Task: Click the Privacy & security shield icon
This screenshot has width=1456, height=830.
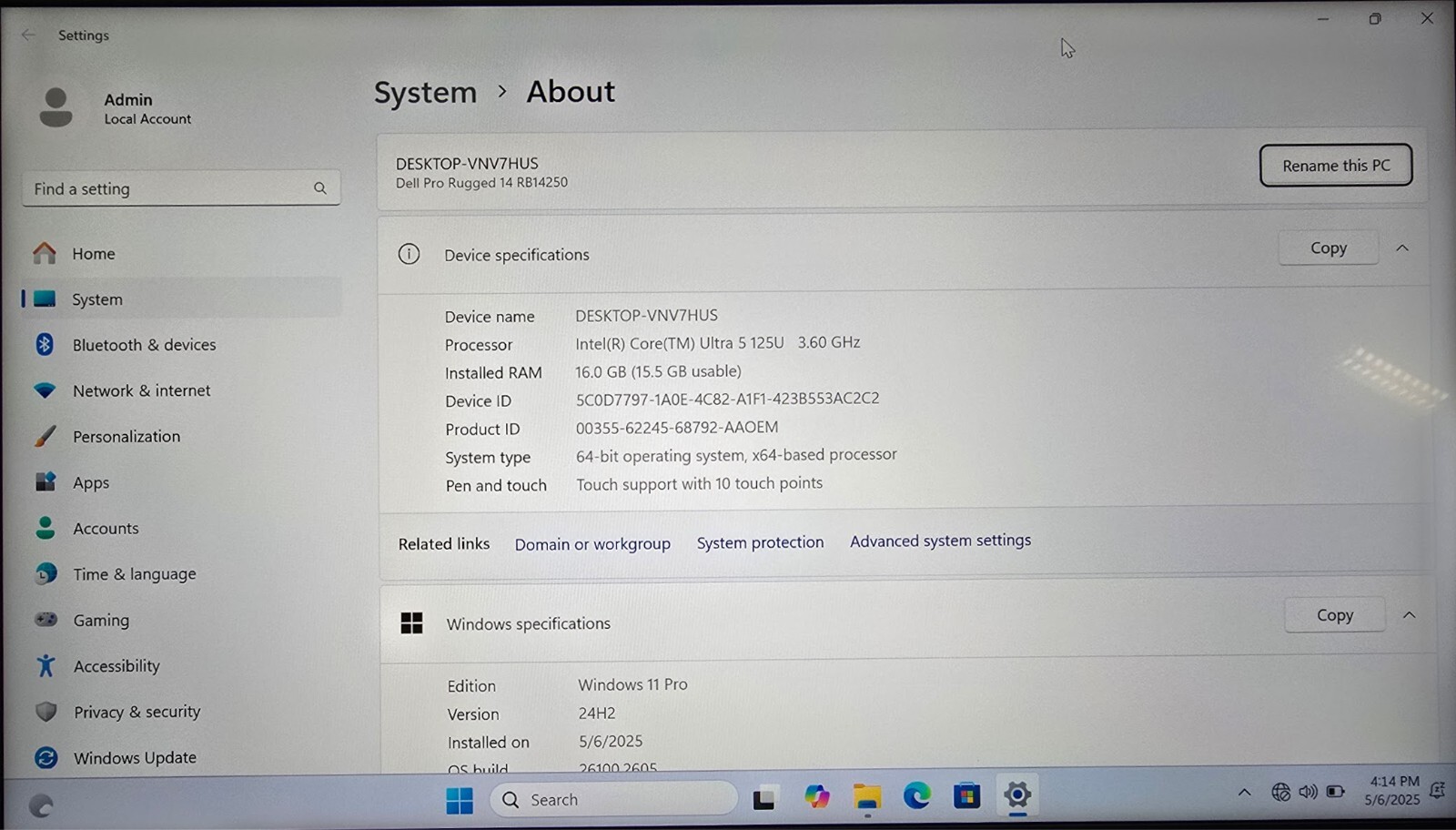Action: click(45, 712)
